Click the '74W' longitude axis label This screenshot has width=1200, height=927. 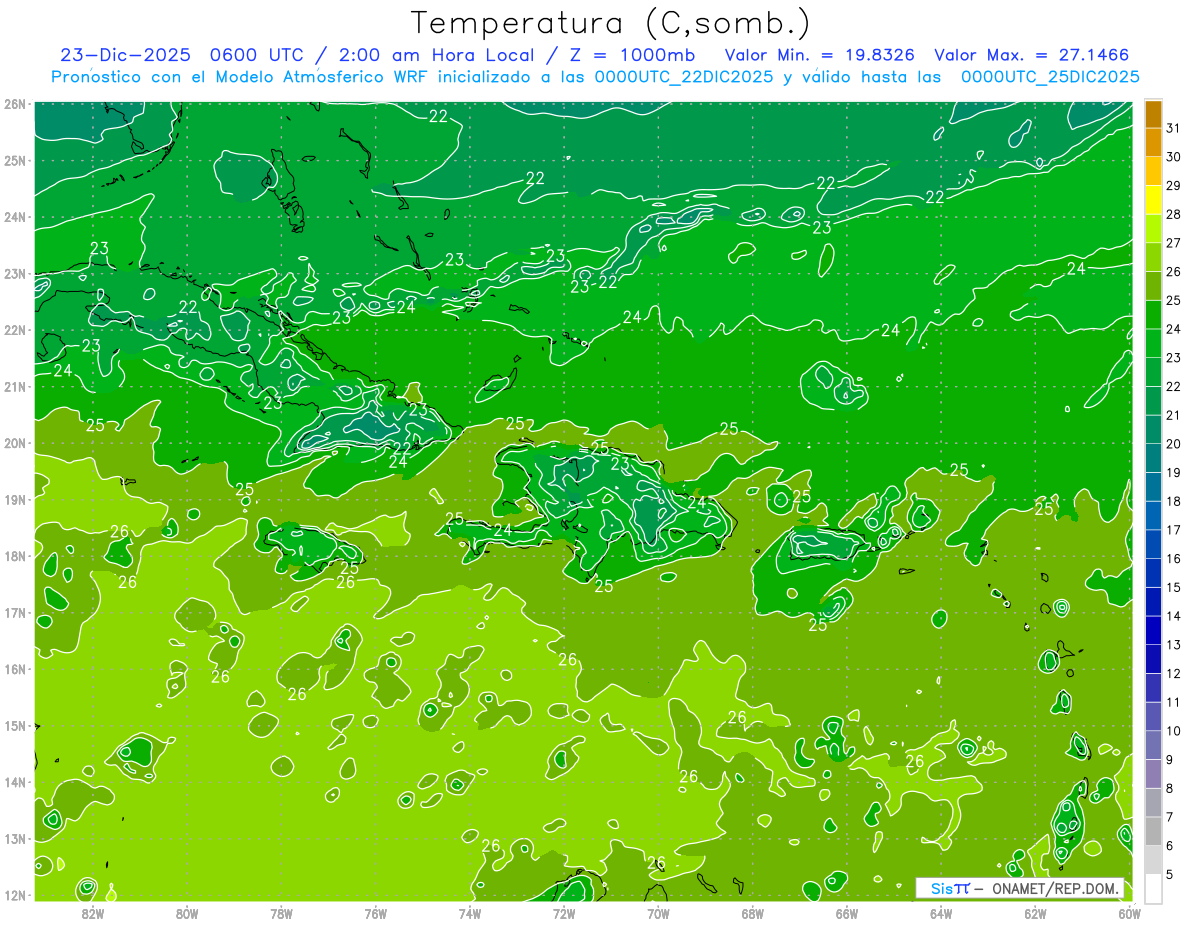click(469, 913)
